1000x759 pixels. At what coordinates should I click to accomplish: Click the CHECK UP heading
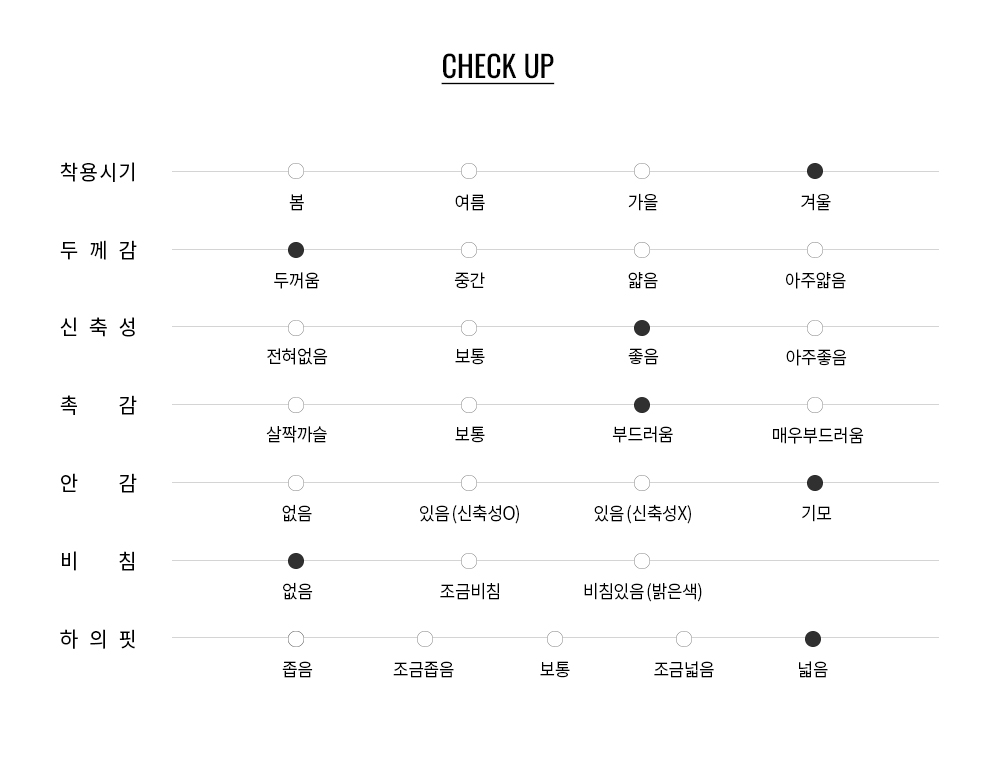[x=497, y=66]
